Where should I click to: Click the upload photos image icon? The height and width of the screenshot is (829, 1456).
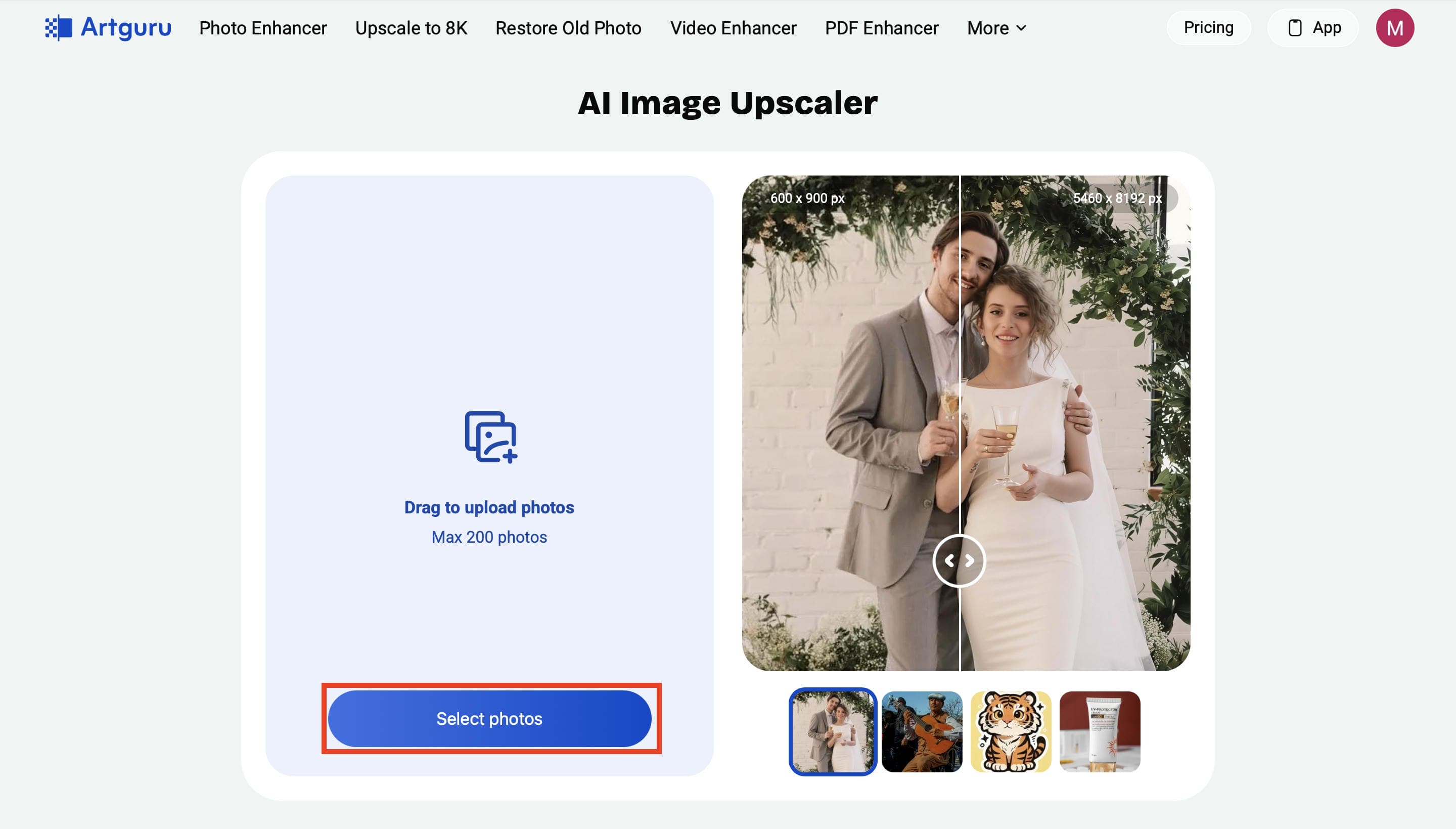pyautogui.click(x=491, y=437)
